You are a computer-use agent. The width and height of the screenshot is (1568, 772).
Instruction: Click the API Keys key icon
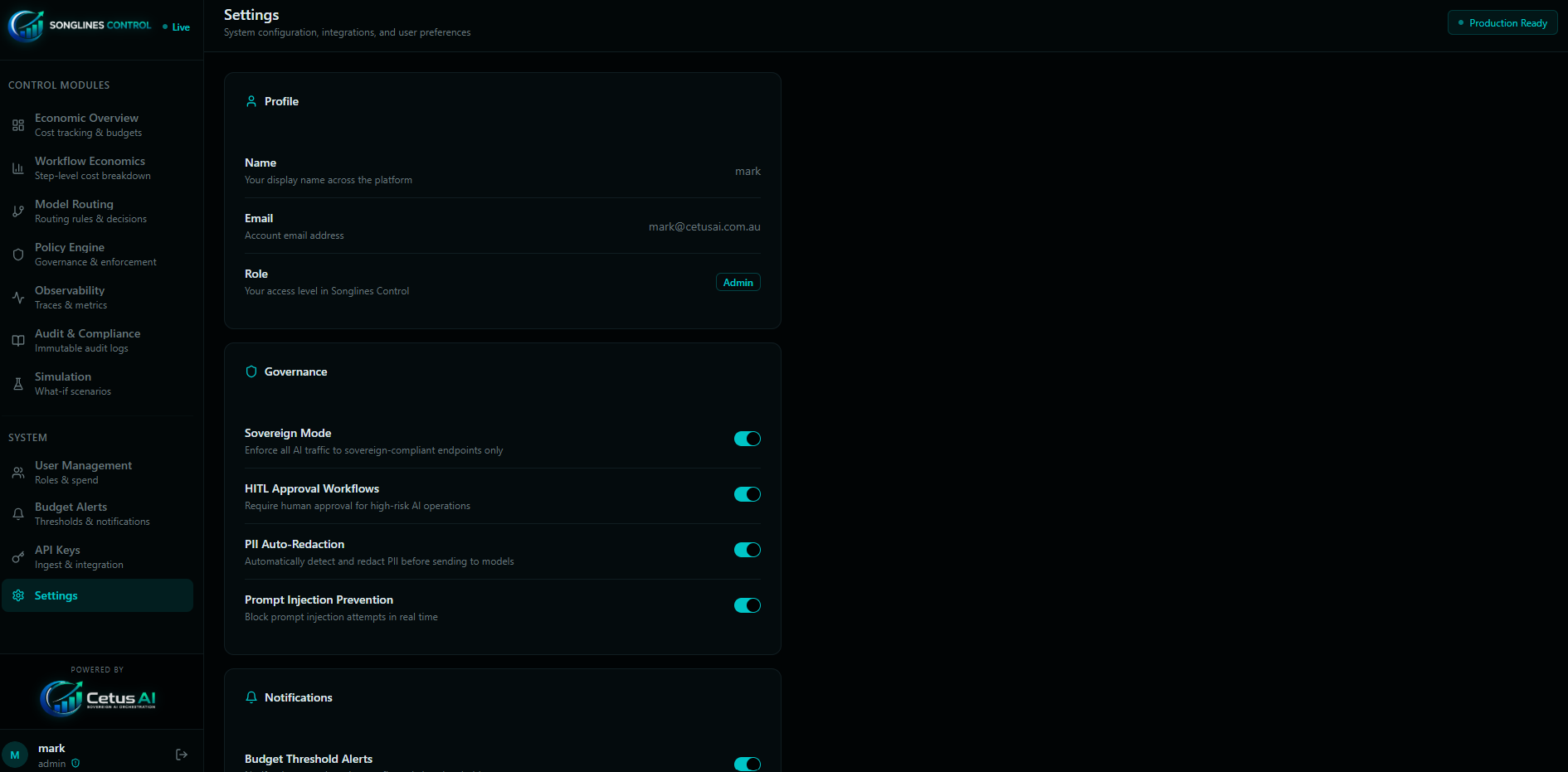pos(18,557)
